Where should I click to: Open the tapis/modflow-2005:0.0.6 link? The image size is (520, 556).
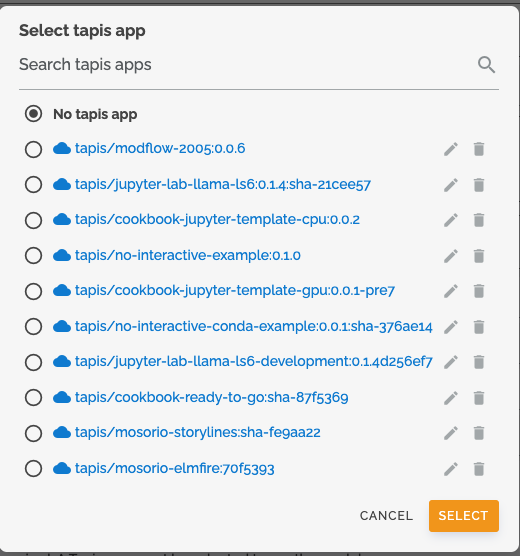(x=160, y=148)
